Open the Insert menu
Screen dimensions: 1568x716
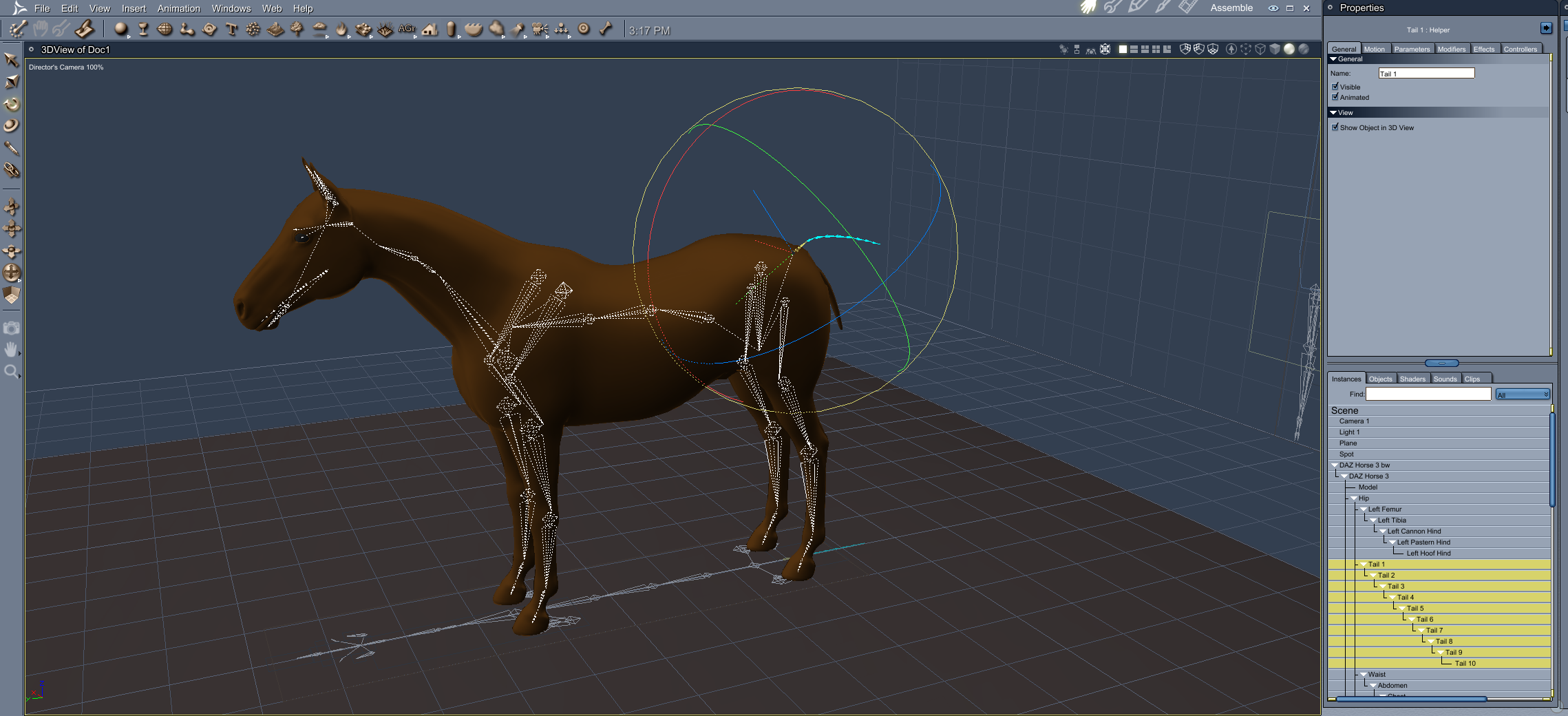click(134, 8)
